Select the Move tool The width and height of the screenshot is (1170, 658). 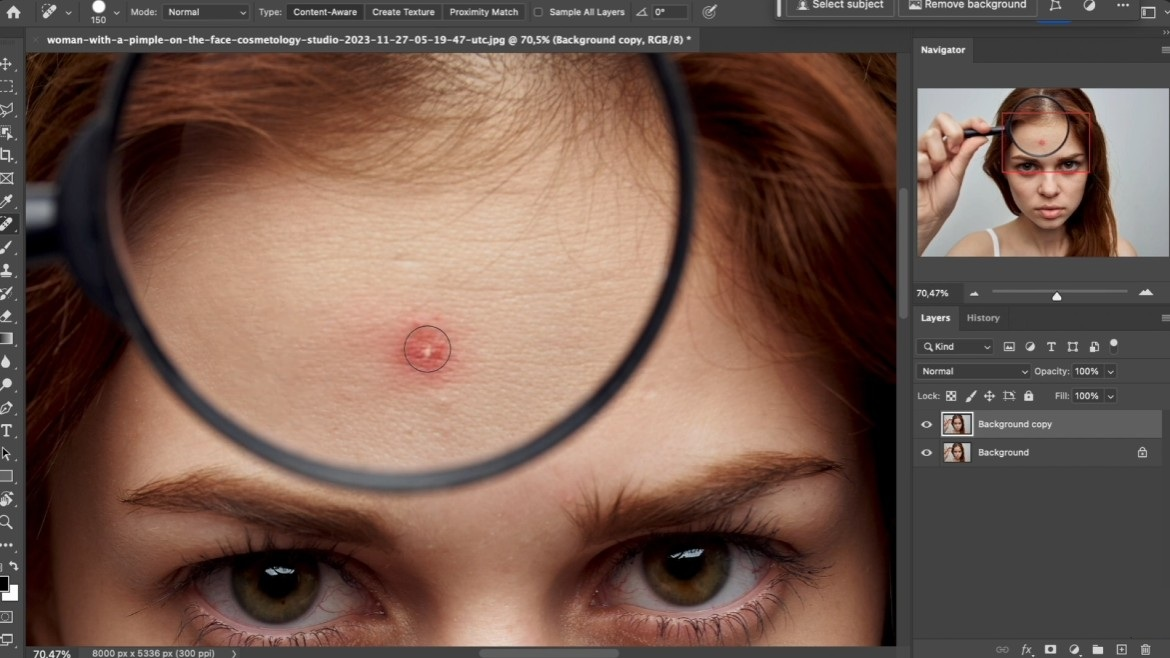7,64
